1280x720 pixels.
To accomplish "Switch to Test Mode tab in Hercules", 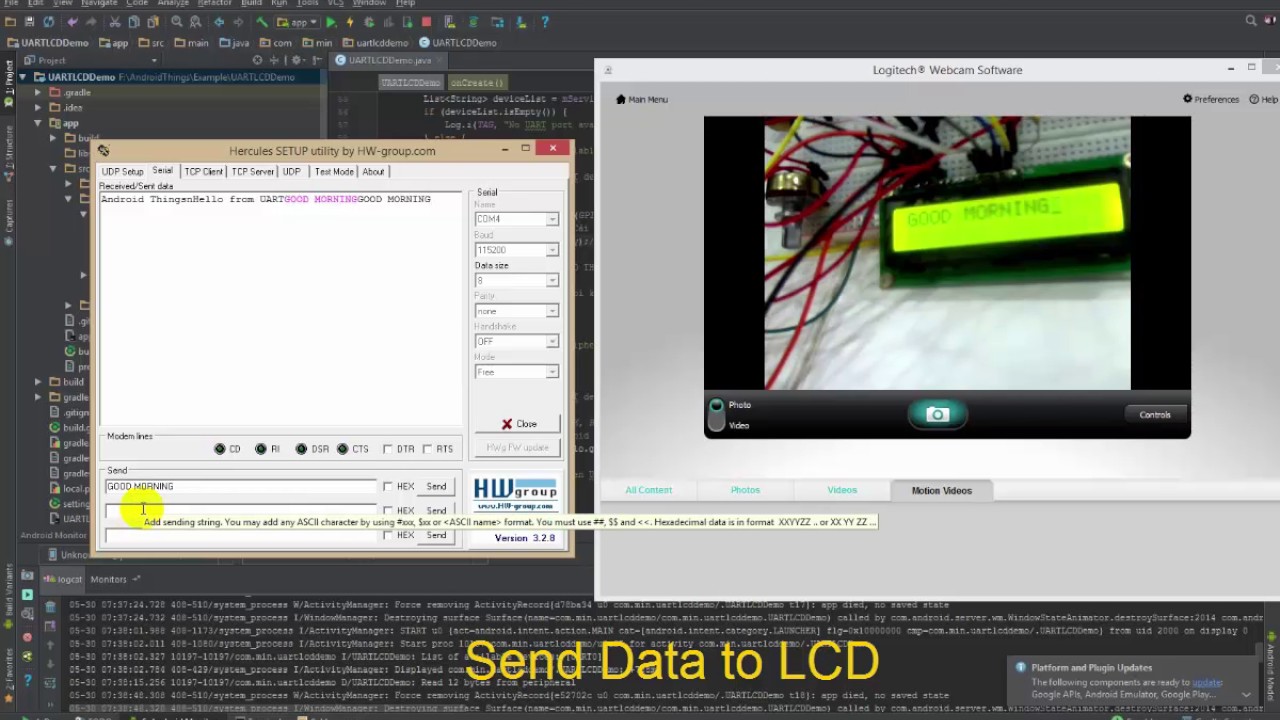I will point(334,172).
